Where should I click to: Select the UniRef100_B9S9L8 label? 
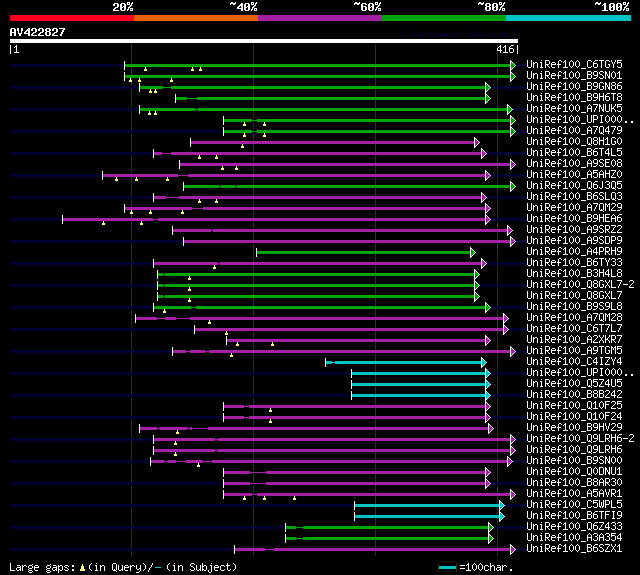pos(574,307)
